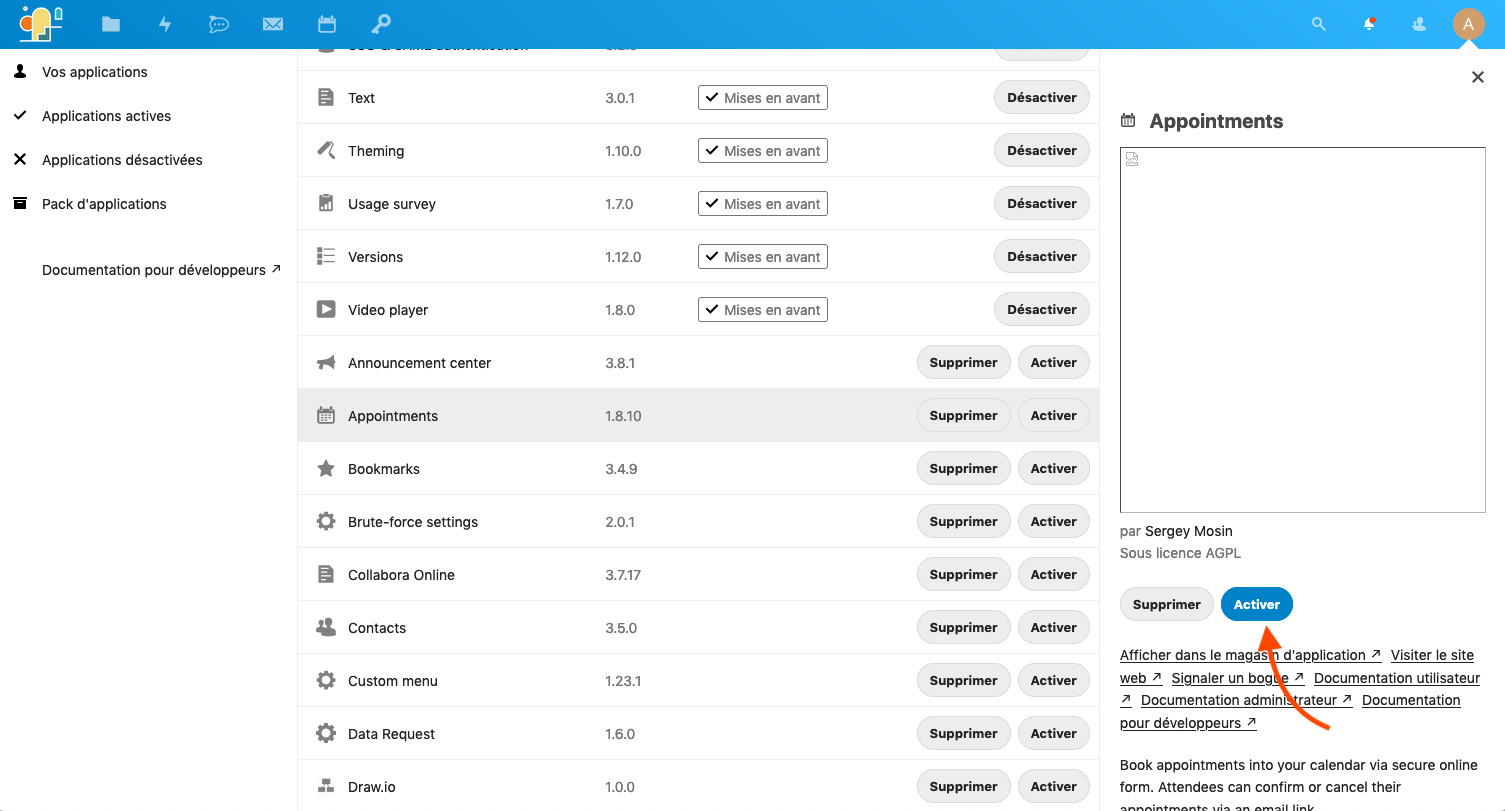Screen dimensions: 1505x811
Task: Click the Mises en avant badge for Versions
Action: click(x=763, y=257)
